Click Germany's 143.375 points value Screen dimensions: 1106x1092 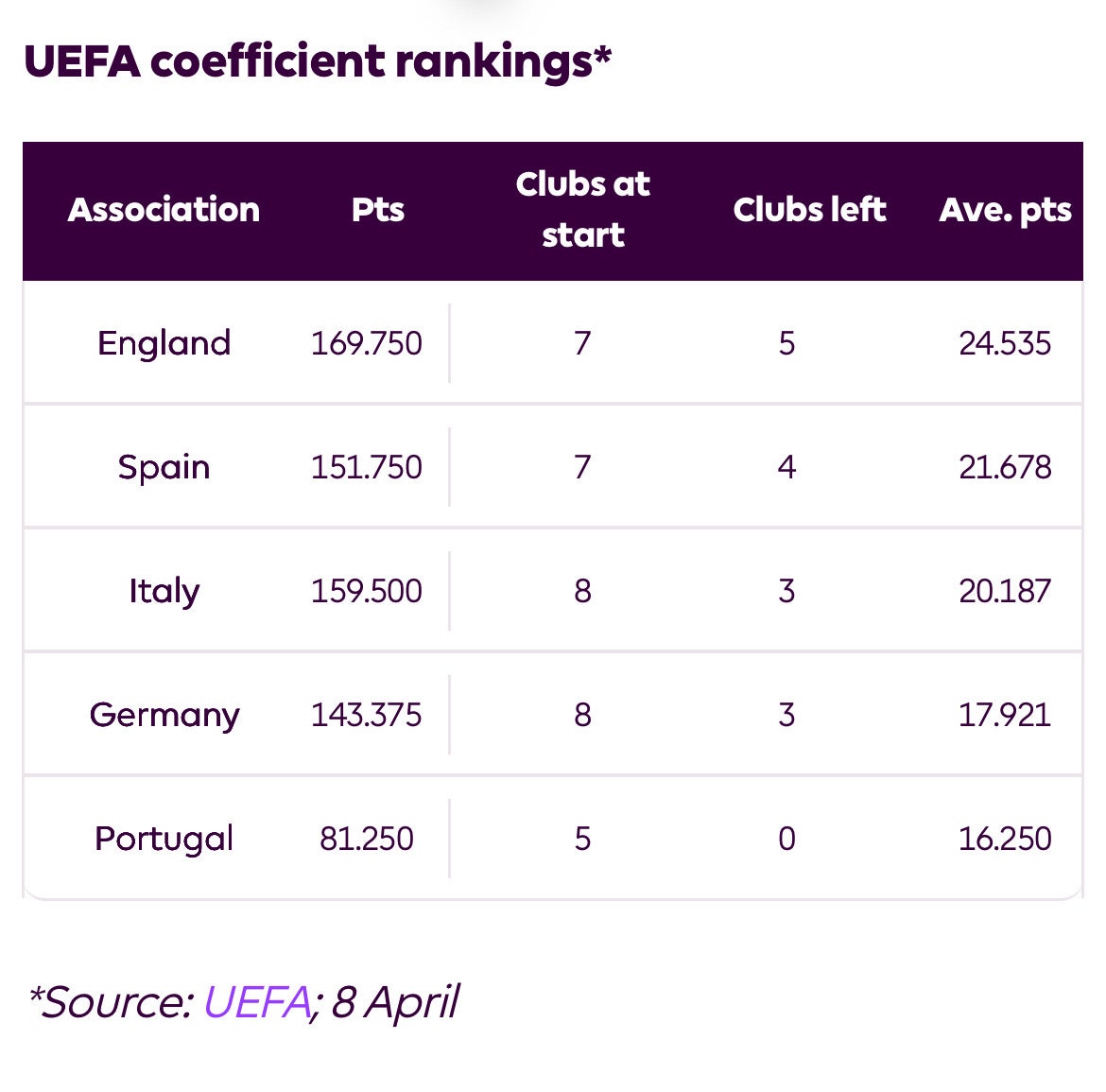point(366,715)
